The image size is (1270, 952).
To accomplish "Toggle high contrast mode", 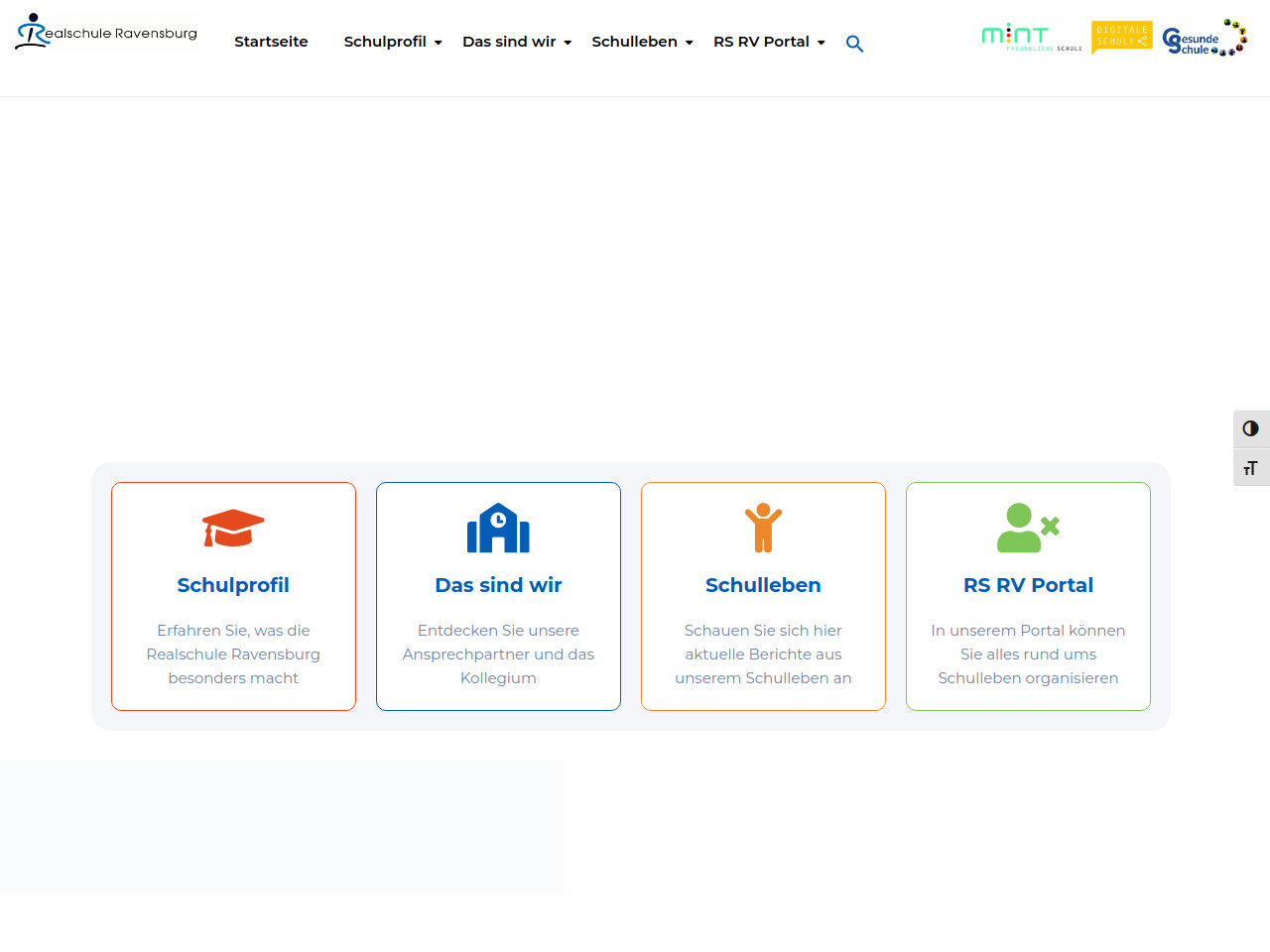I will click(1250, 428).
